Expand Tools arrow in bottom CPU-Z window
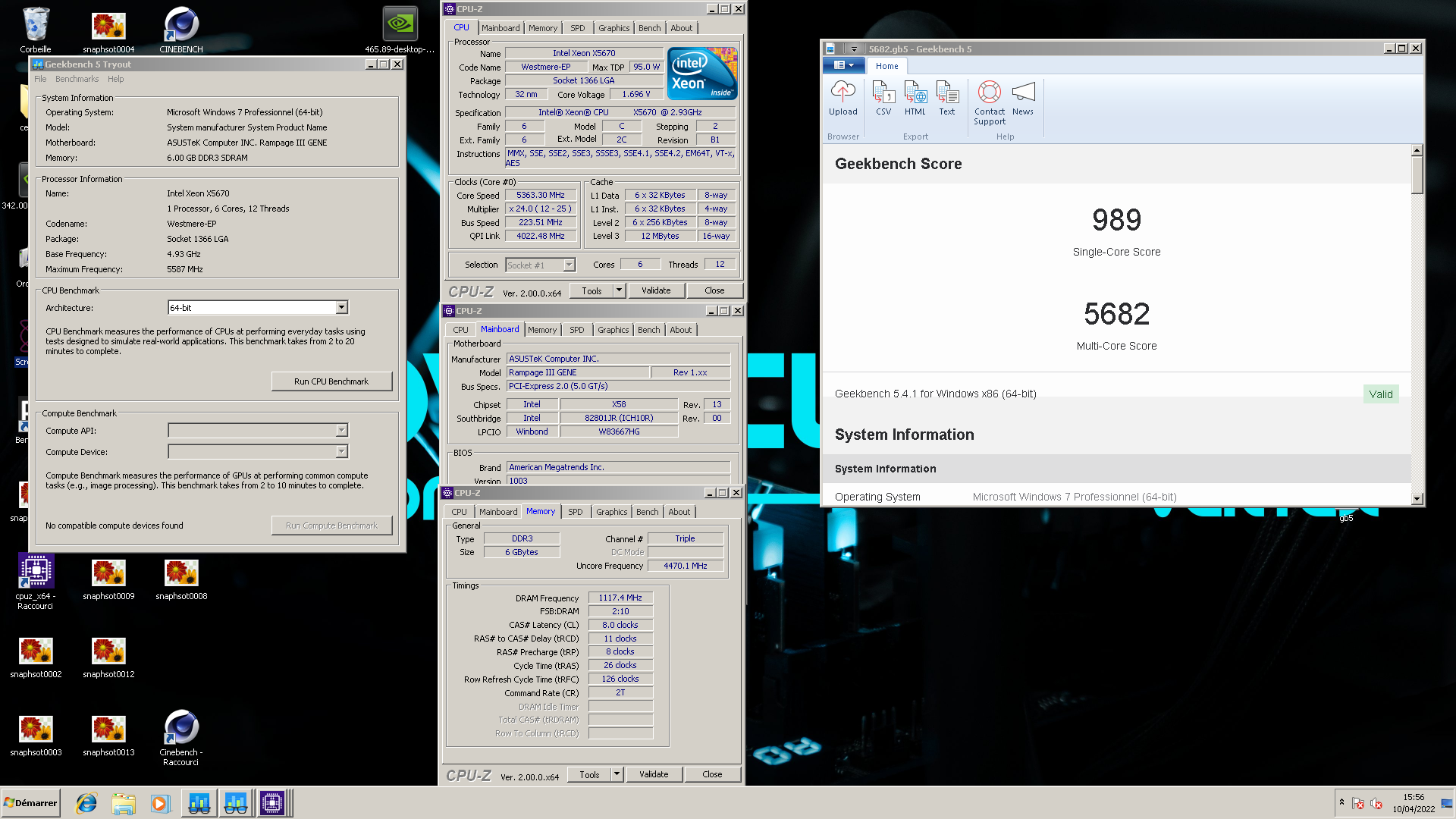Viewport: 1456px width, 819px height. tap(617, 774)
